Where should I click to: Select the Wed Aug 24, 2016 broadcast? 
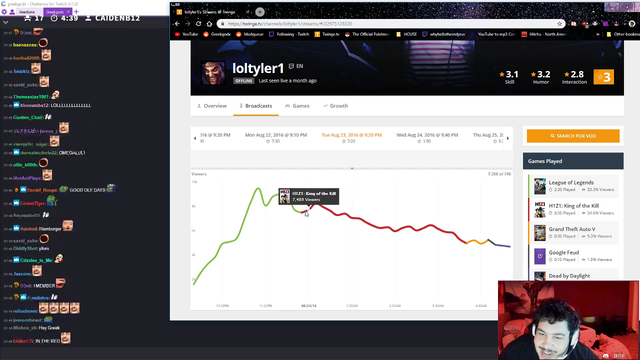coord(427,138)
